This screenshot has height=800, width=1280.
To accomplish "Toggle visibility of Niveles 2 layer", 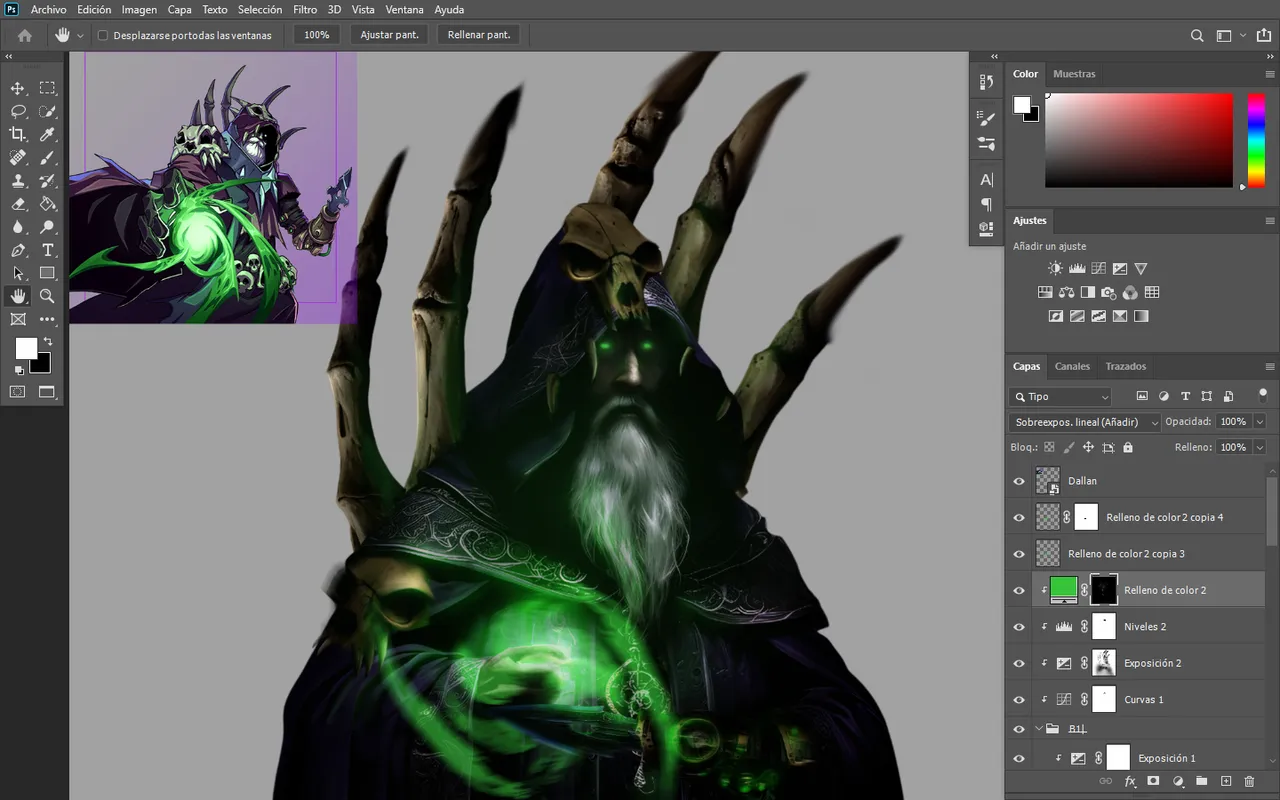I will (1019, 627).
